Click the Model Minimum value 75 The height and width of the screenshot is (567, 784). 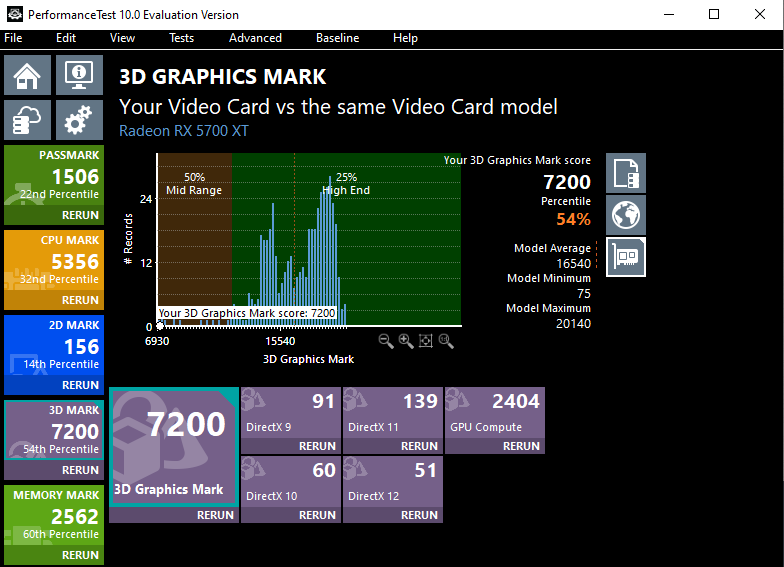[584, 294]
